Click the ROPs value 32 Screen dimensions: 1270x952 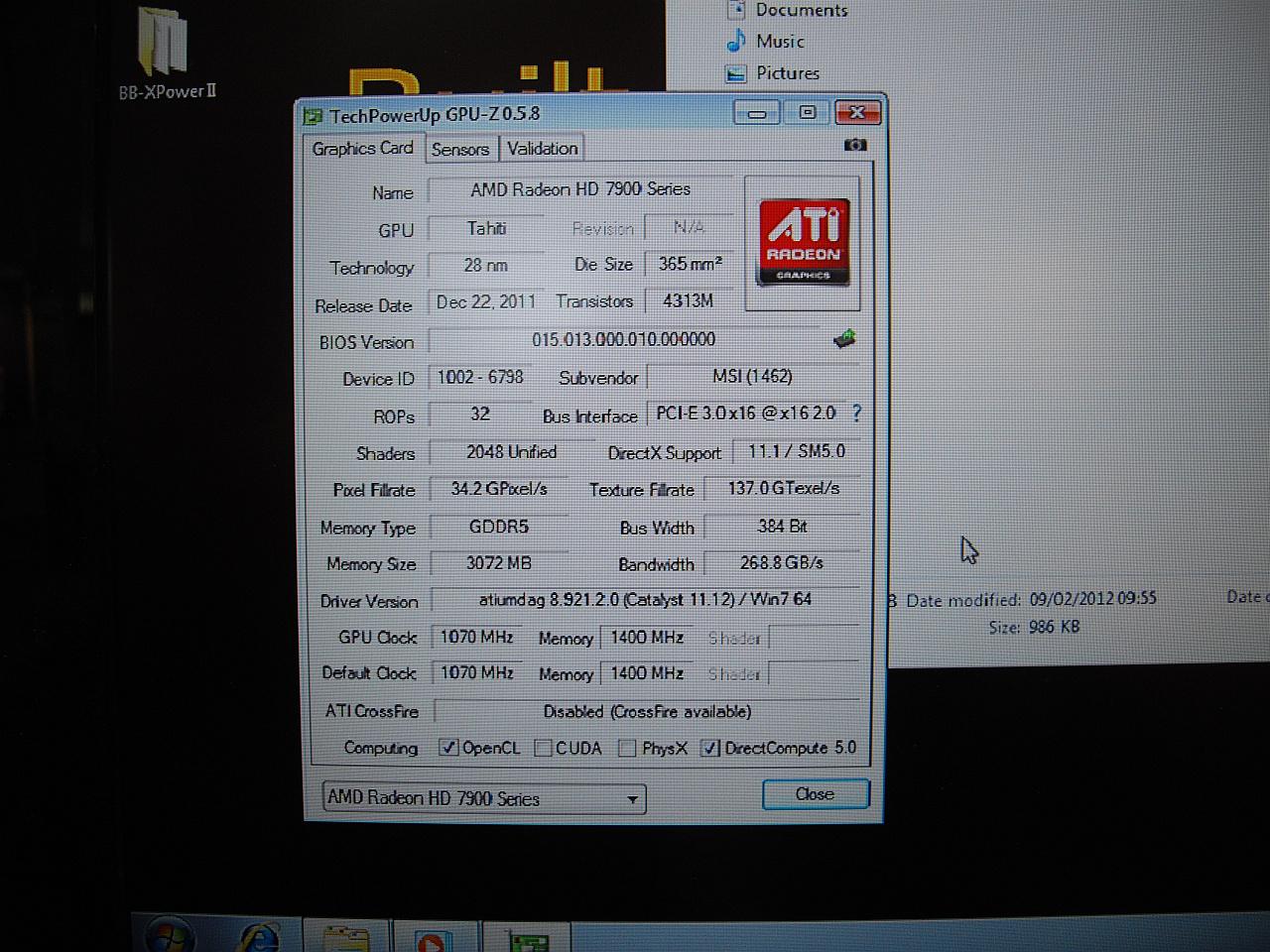479,415
